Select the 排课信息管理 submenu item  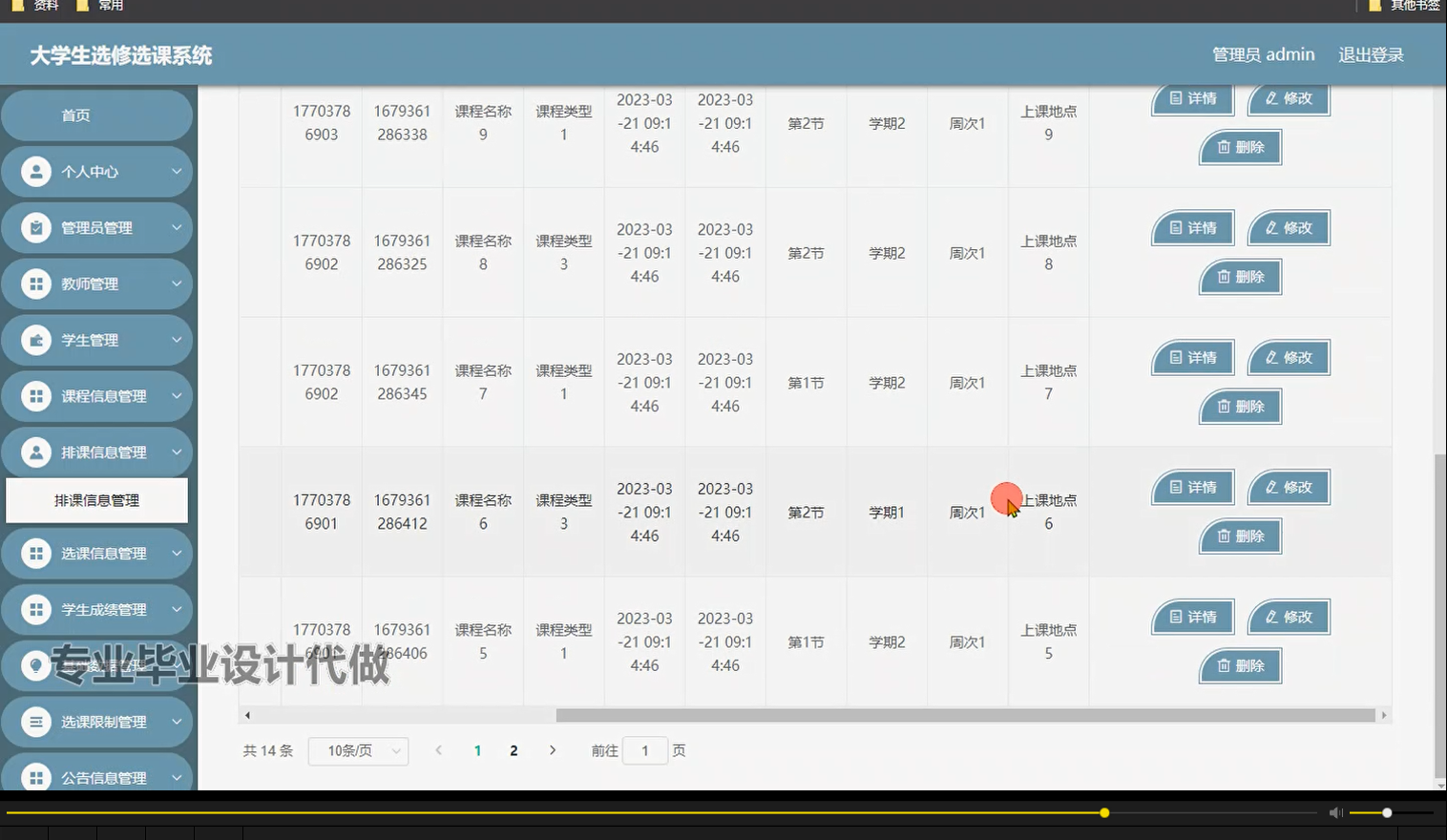97,501
